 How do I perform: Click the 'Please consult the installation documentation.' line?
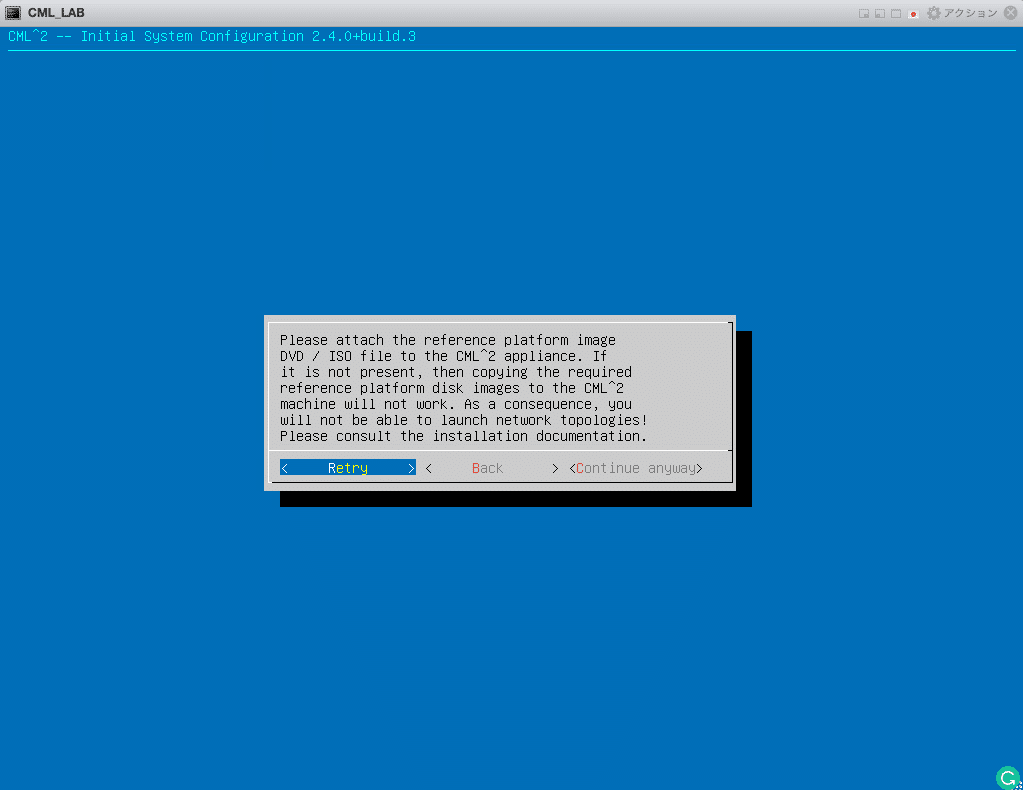pyautogui.click(x=463, y=436)
